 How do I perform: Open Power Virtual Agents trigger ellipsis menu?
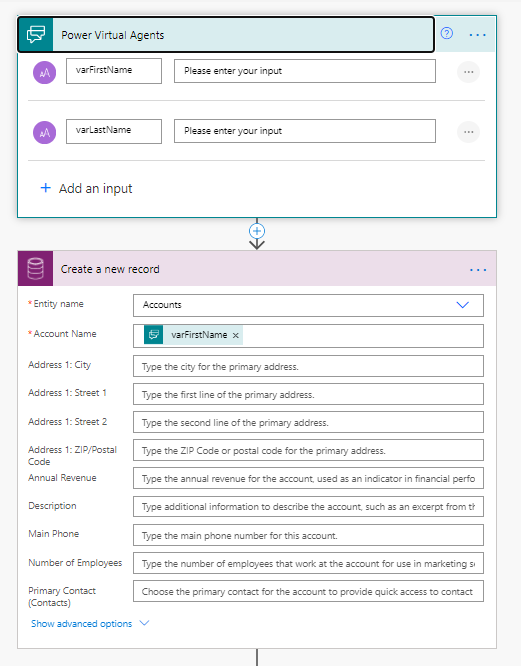(x=477, y=35)
